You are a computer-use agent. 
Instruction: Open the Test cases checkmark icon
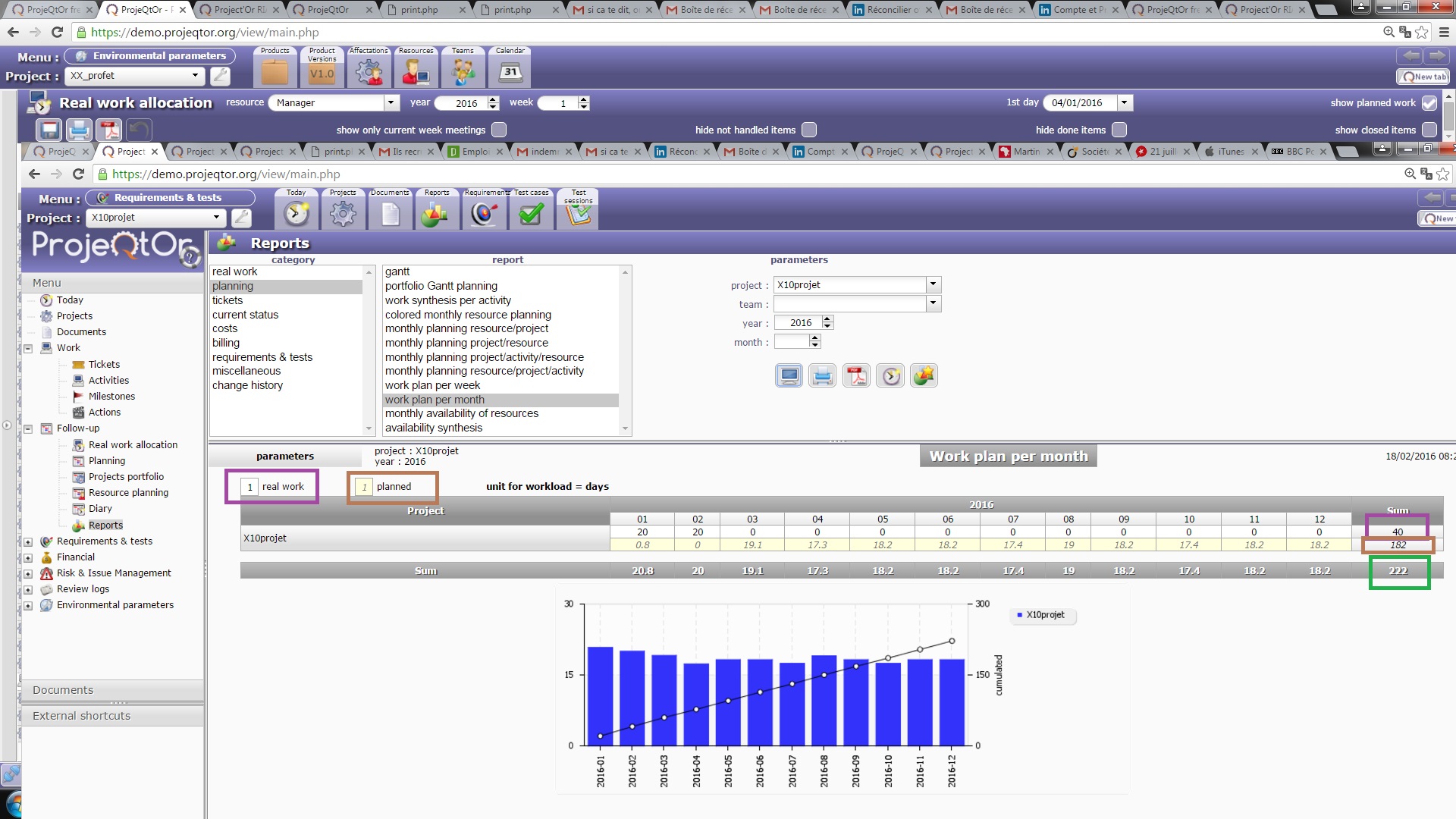pos(531,214)
